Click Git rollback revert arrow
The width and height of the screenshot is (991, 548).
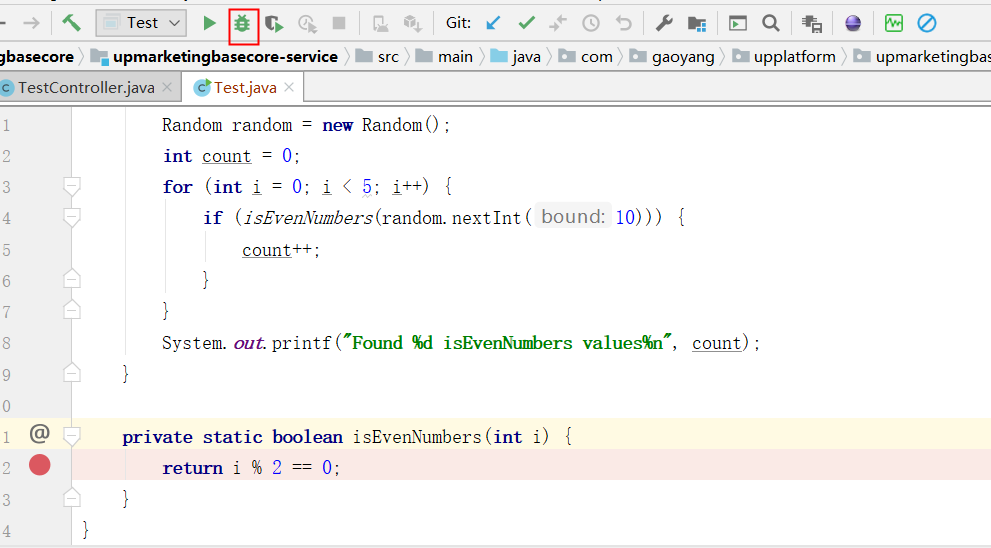[x=624, y=23]
